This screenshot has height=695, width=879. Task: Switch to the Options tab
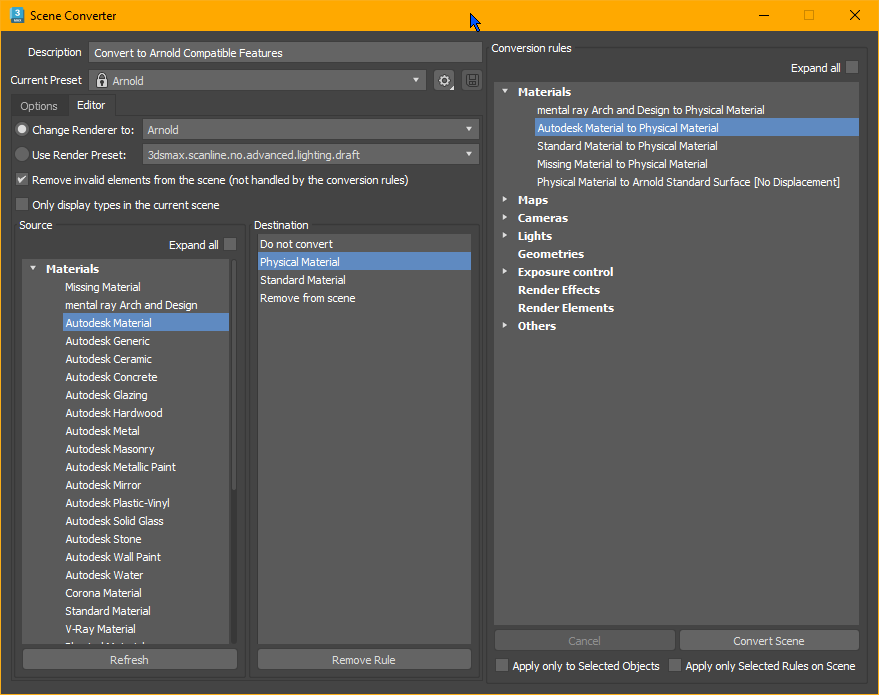[39, 106]
